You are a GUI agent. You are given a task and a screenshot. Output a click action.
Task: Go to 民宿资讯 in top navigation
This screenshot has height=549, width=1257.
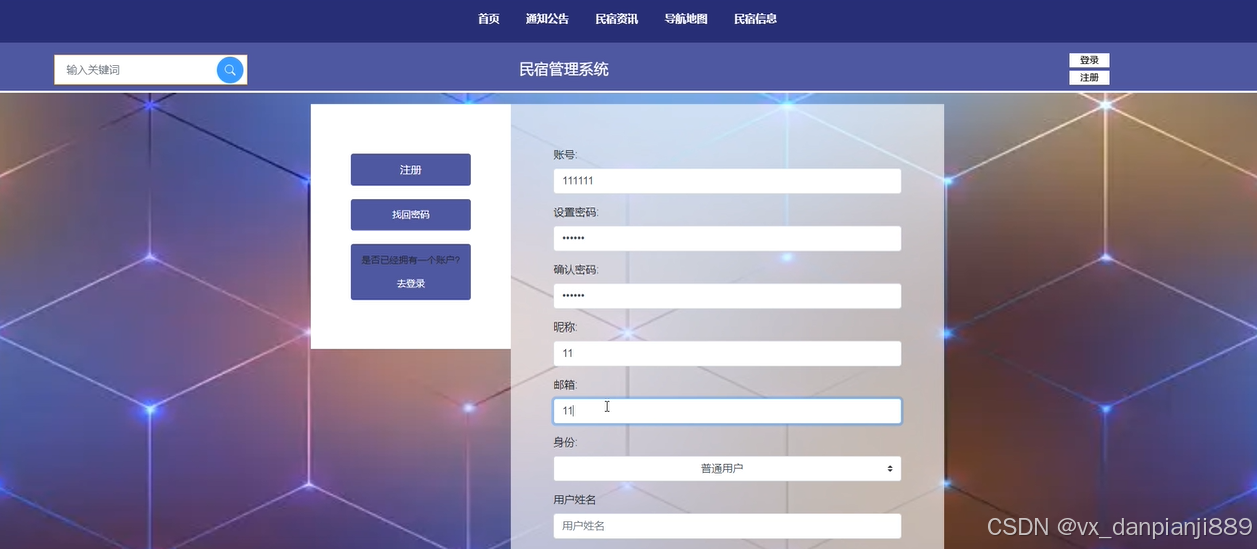tap(617, 19)
